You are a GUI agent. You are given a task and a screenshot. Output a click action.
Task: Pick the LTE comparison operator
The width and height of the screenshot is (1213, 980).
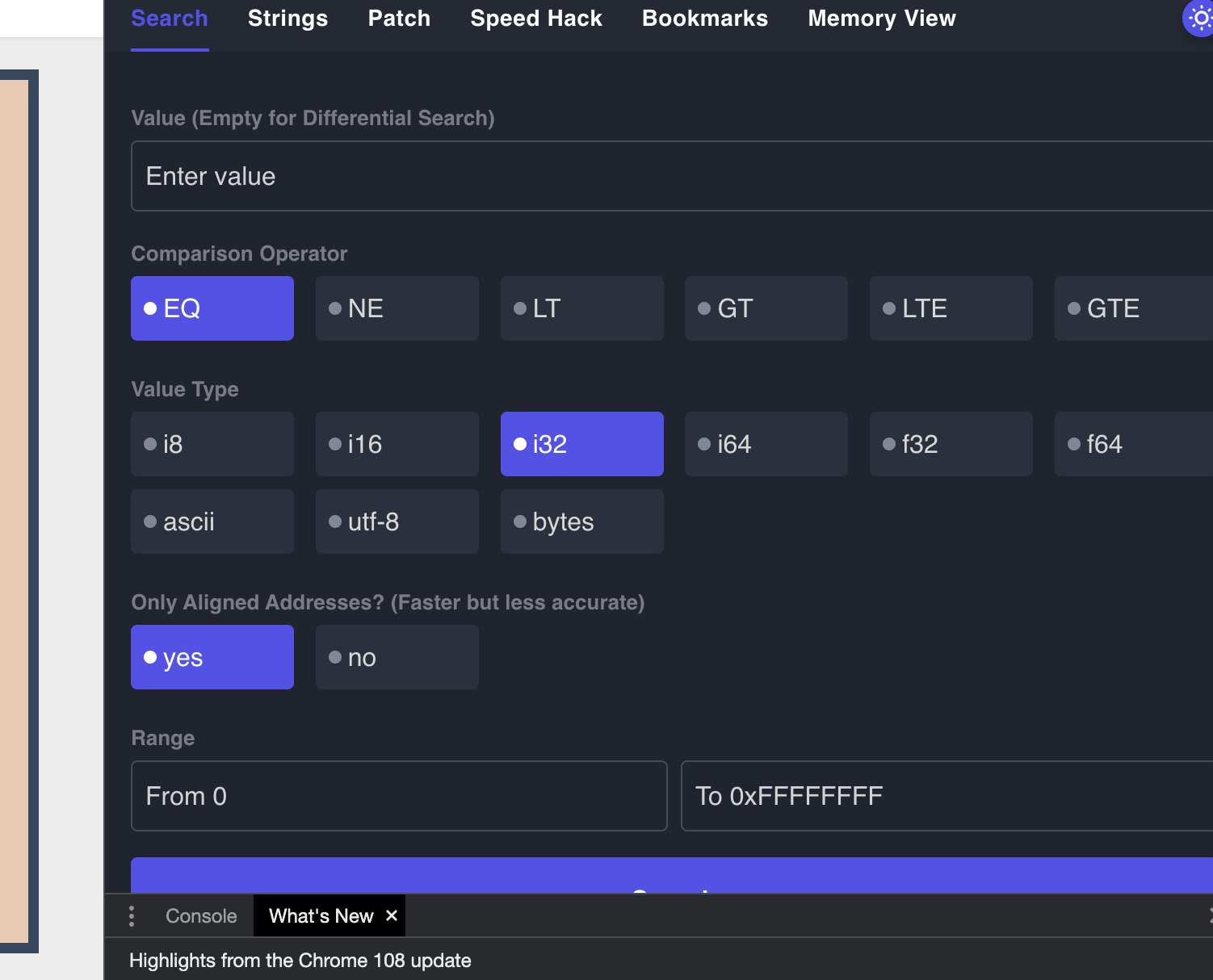point(951,308)
